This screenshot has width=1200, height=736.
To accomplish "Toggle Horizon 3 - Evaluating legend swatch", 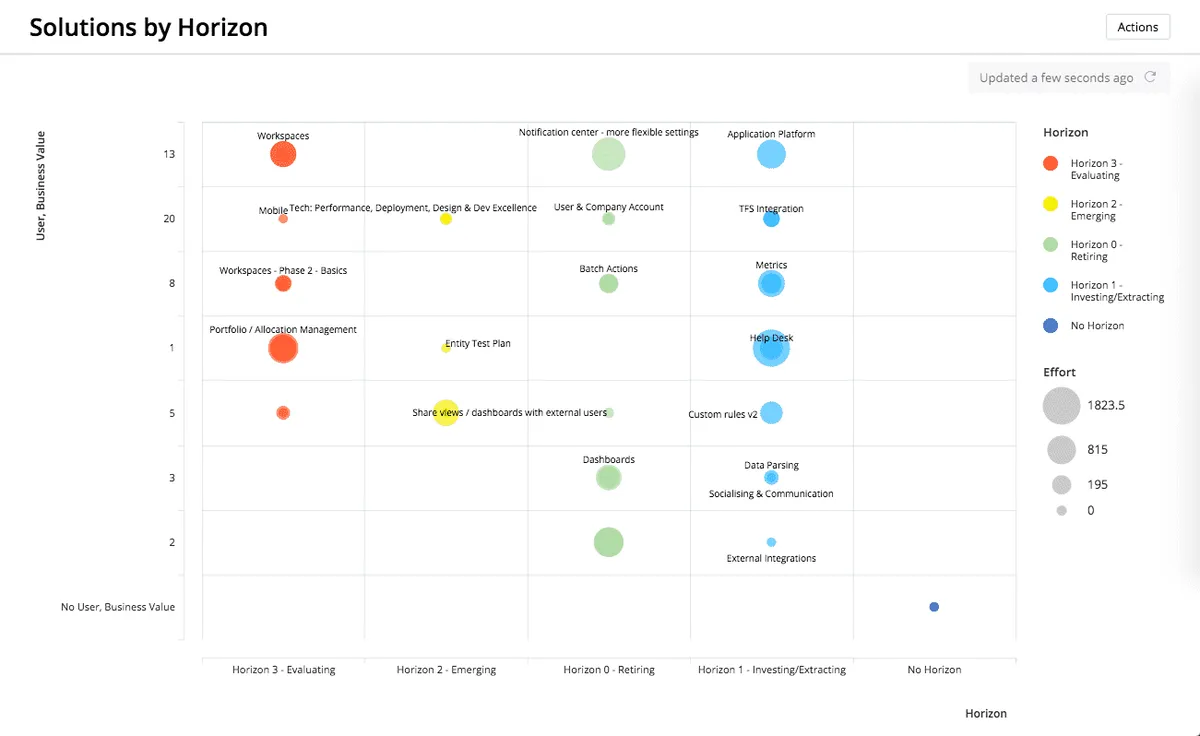I will (x=1050, y=163).
